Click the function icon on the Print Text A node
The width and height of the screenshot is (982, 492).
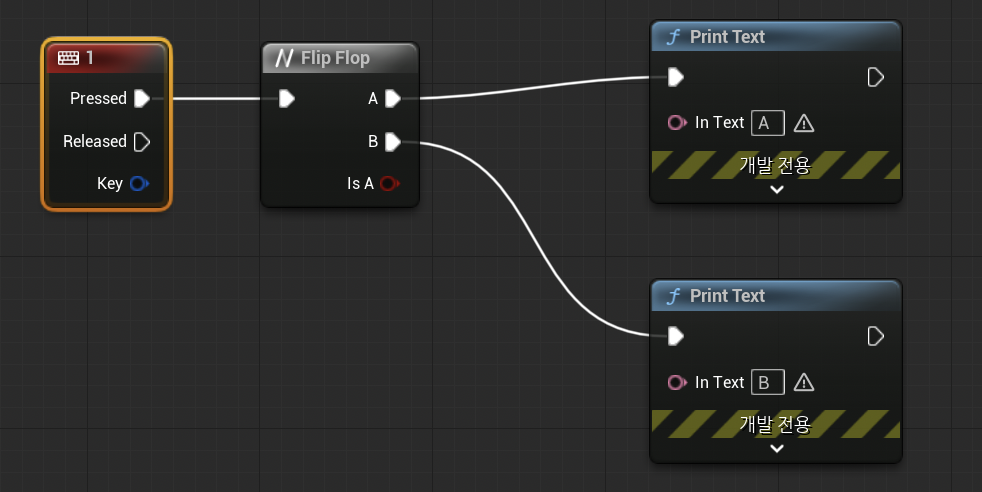673,37
